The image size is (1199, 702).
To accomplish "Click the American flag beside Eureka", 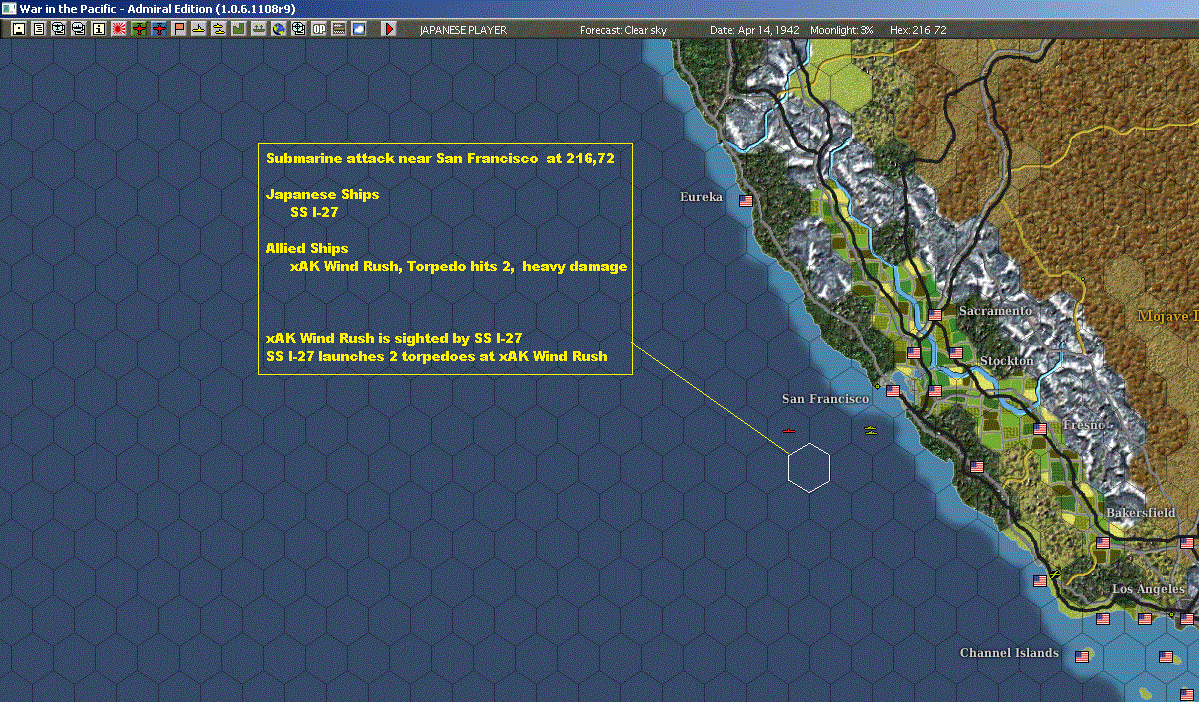I will coord(746,200).
